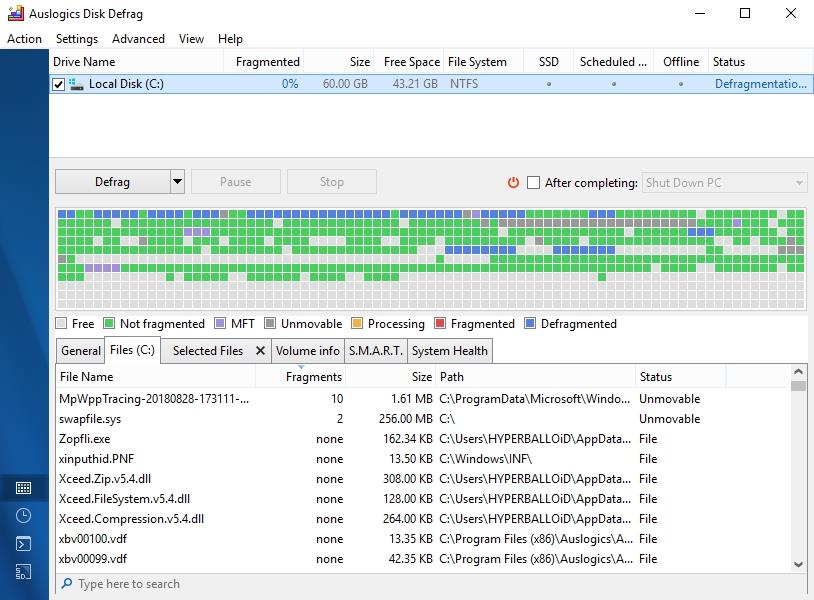Click the Pause button
This screenshot has height=600, width=814.
click(x=236, y=182)
